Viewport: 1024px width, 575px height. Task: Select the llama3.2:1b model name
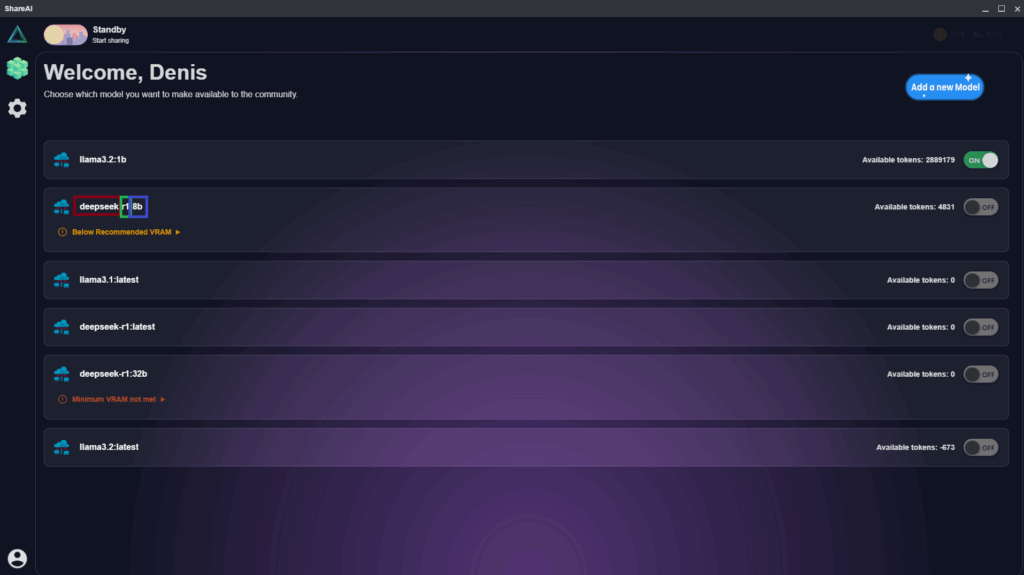[x=103, y=159]
